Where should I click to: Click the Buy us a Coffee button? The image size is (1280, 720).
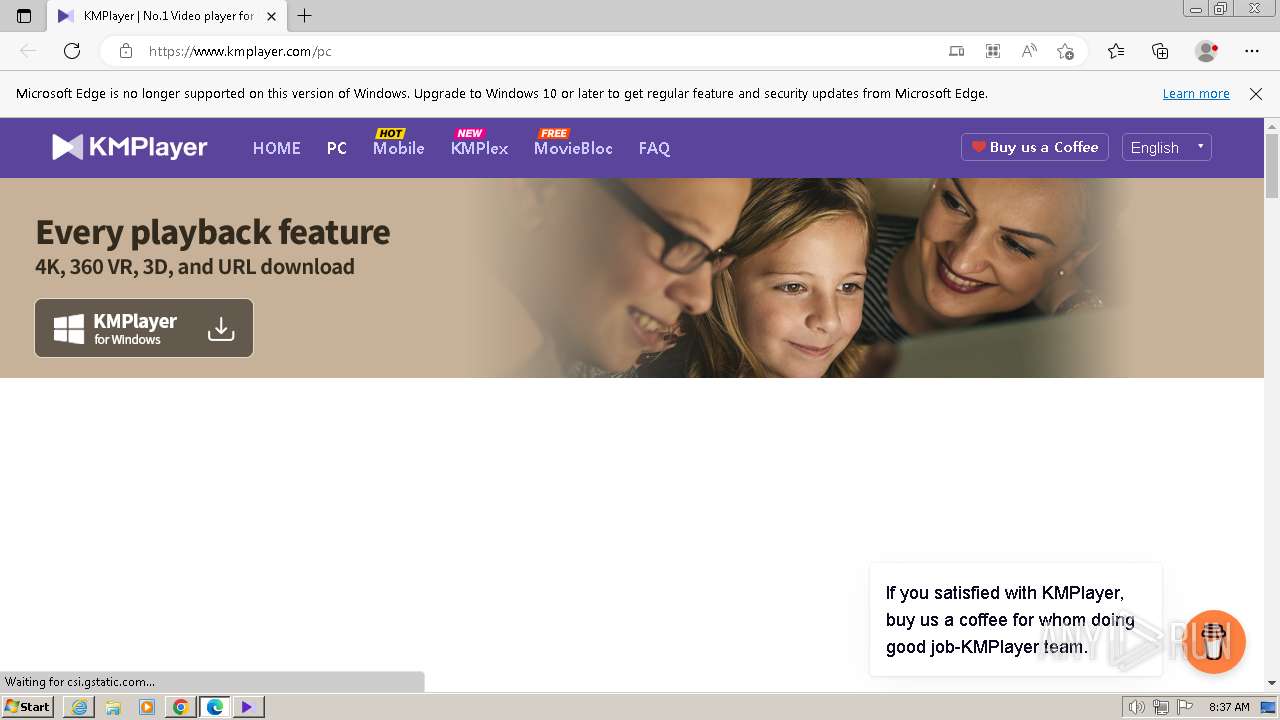pyautogui.click(x=1035, y=147)
